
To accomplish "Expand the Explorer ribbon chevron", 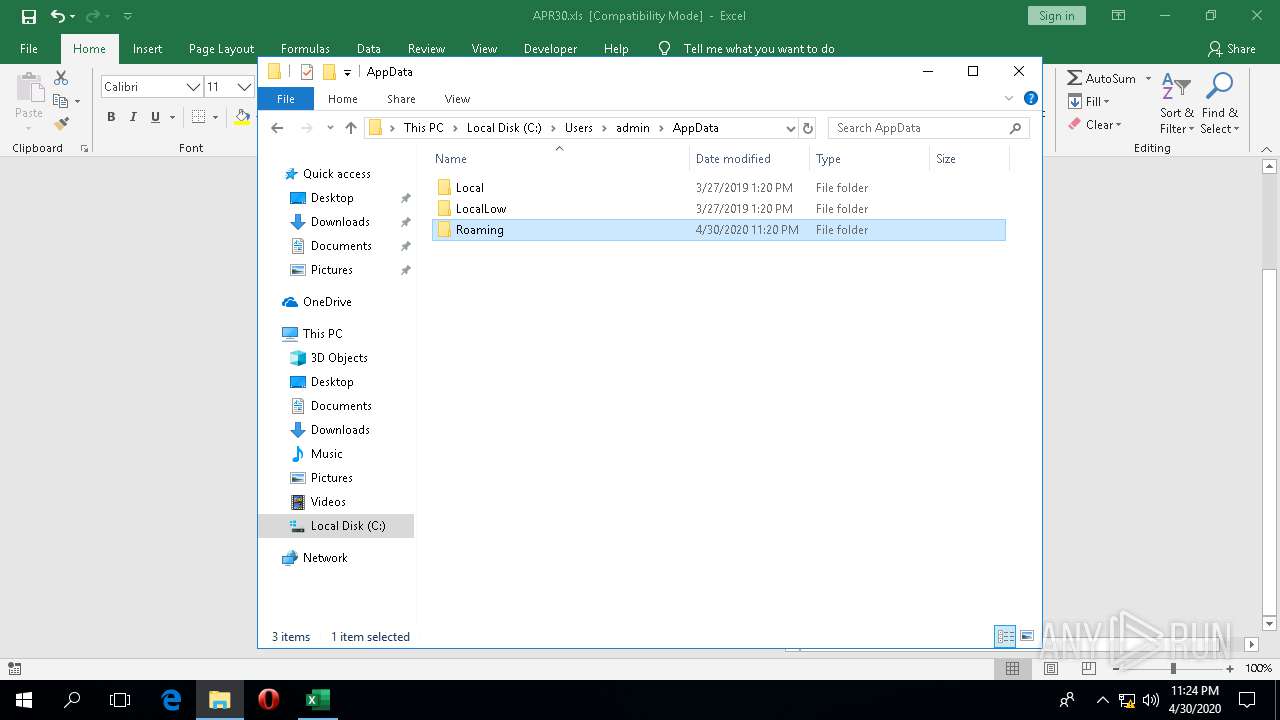I will point(1009,98).
